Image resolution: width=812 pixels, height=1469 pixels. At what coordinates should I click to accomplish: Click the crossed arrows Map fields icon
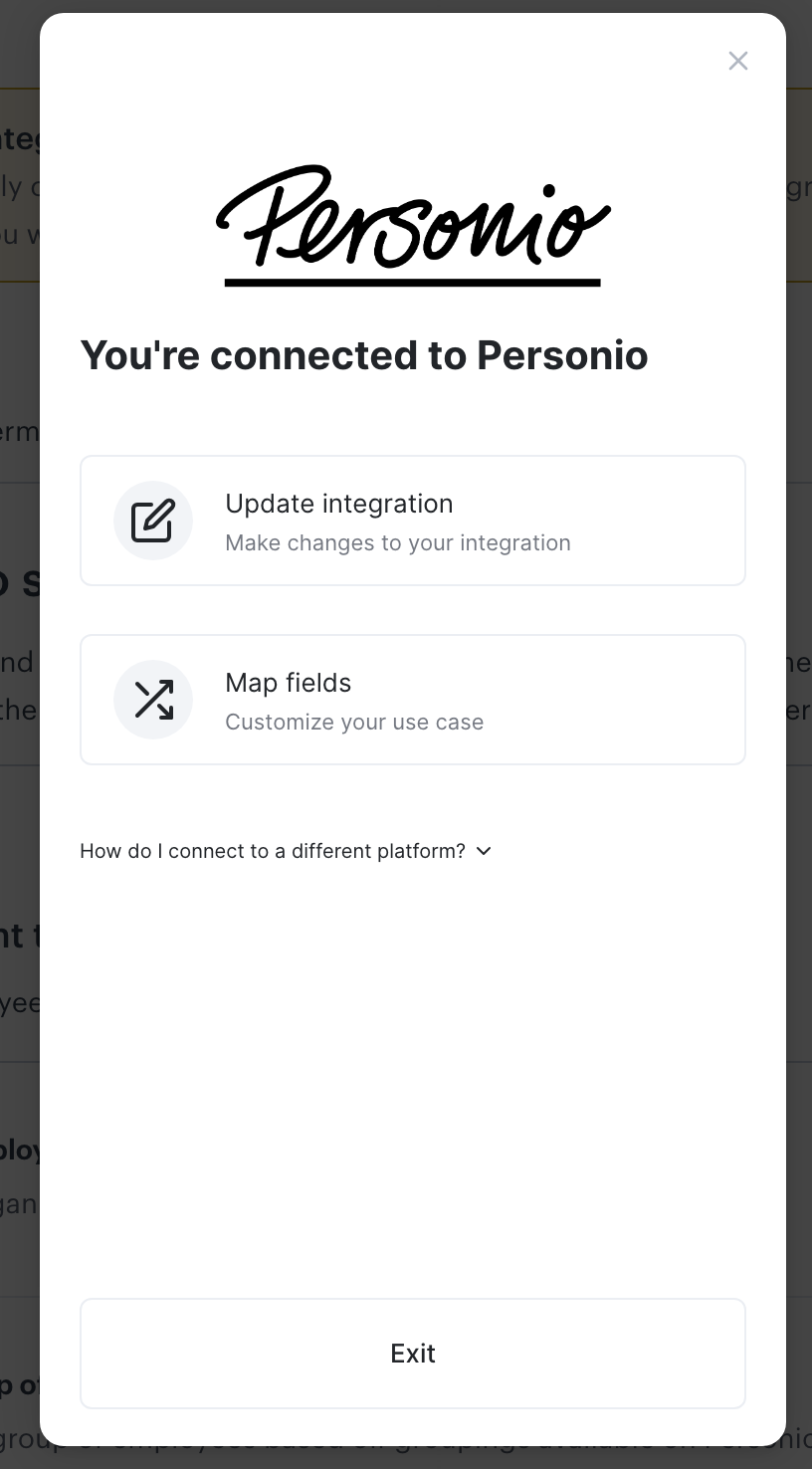click(x=153, y=700)
